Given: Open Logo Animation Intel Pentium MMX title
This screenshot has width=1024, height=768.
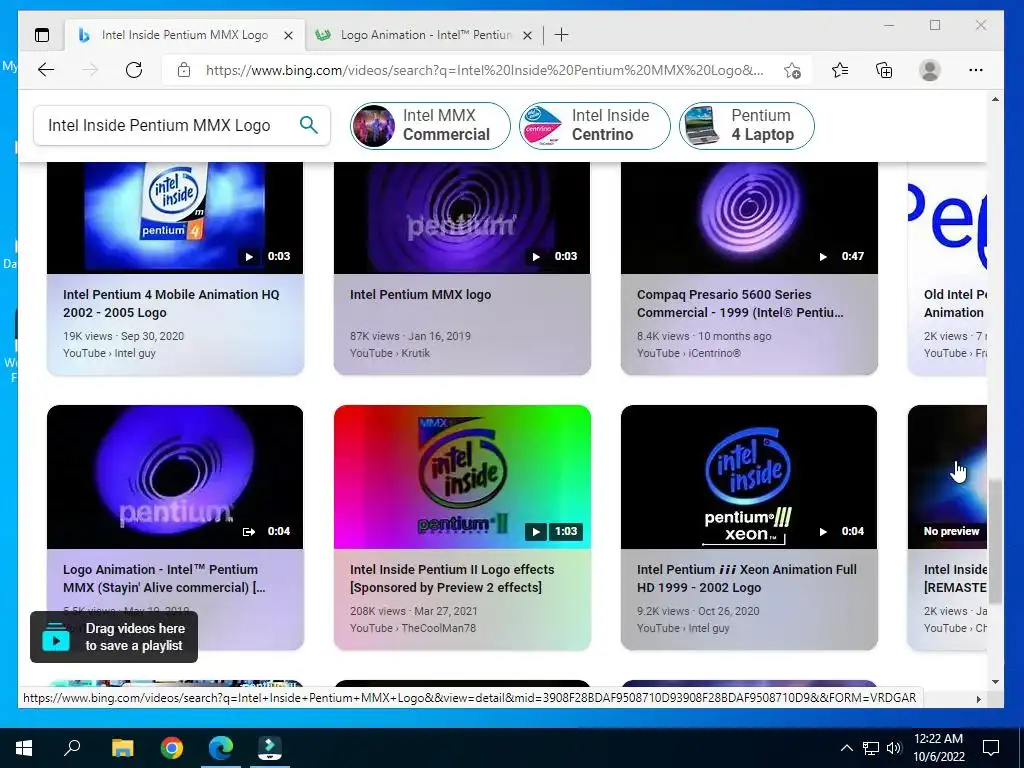Looking at the screenshot, I should [164, 578].
